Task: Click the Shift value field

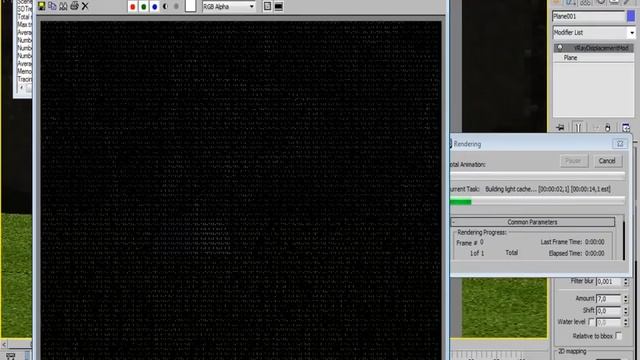Action: click(x=608, y=311)
